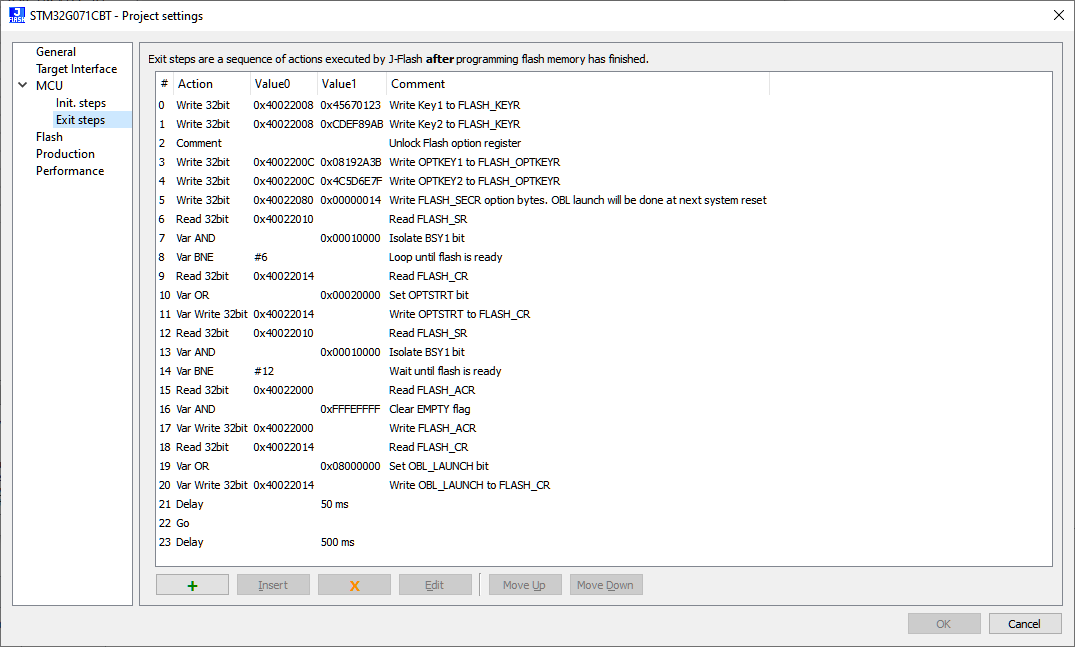Open the Target Interface settings page
This screenshot has width=1075, height=647.
(76, 69)
